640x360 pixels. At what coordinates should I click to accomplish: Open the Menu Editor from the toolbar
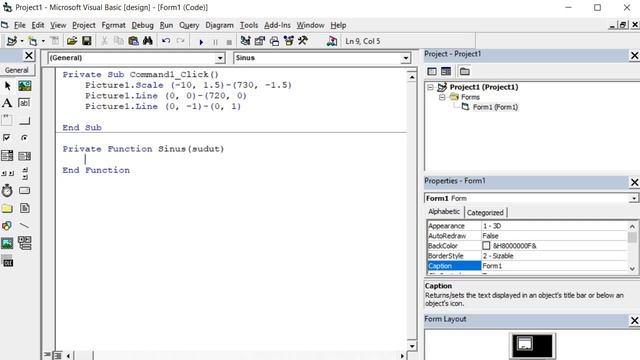pos(55,41)
